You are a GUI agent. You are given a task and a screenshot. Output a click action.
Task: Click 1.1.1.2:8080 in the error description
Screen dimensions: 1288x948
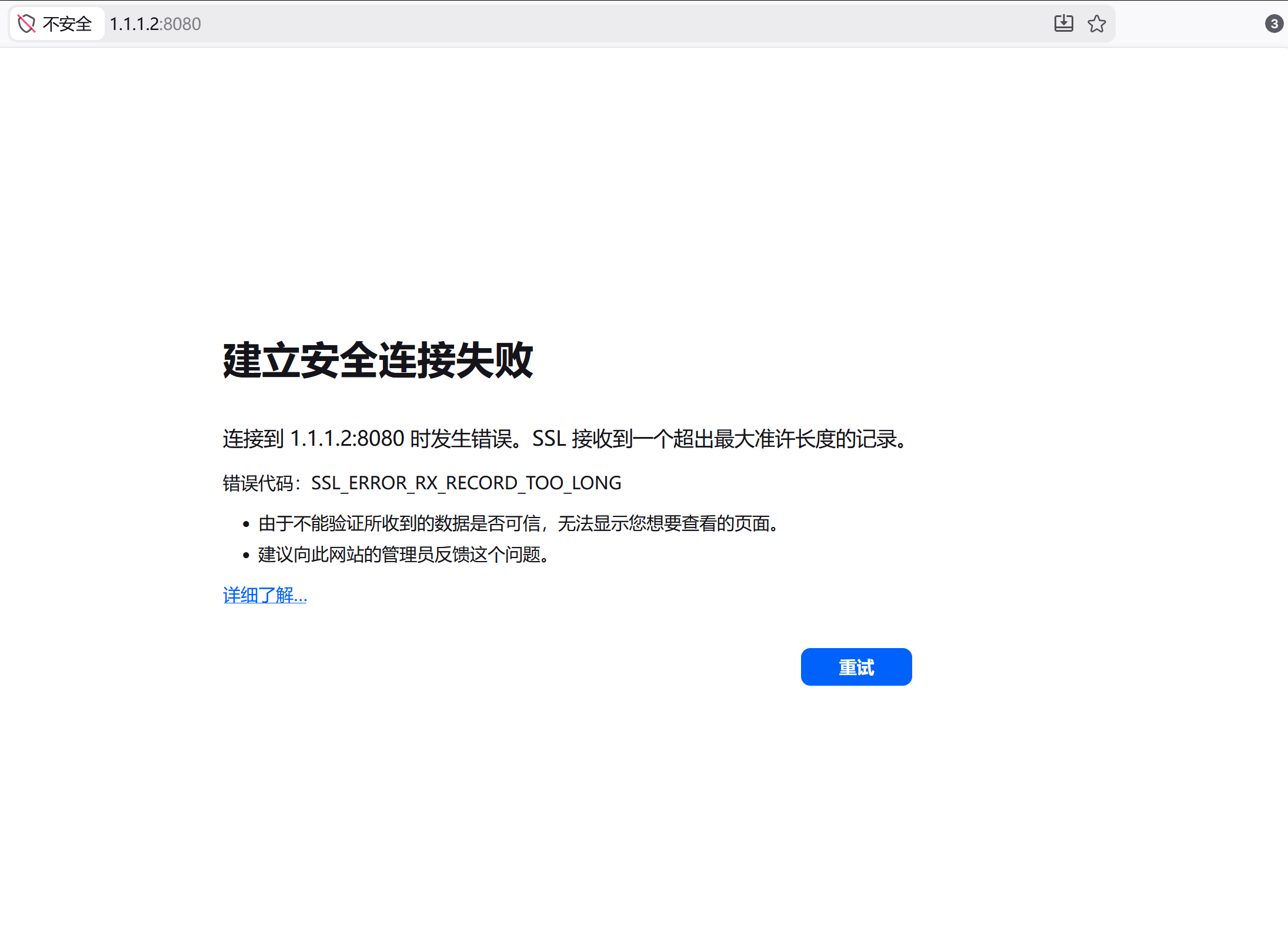pyautogui.click(x=347, y=439)
